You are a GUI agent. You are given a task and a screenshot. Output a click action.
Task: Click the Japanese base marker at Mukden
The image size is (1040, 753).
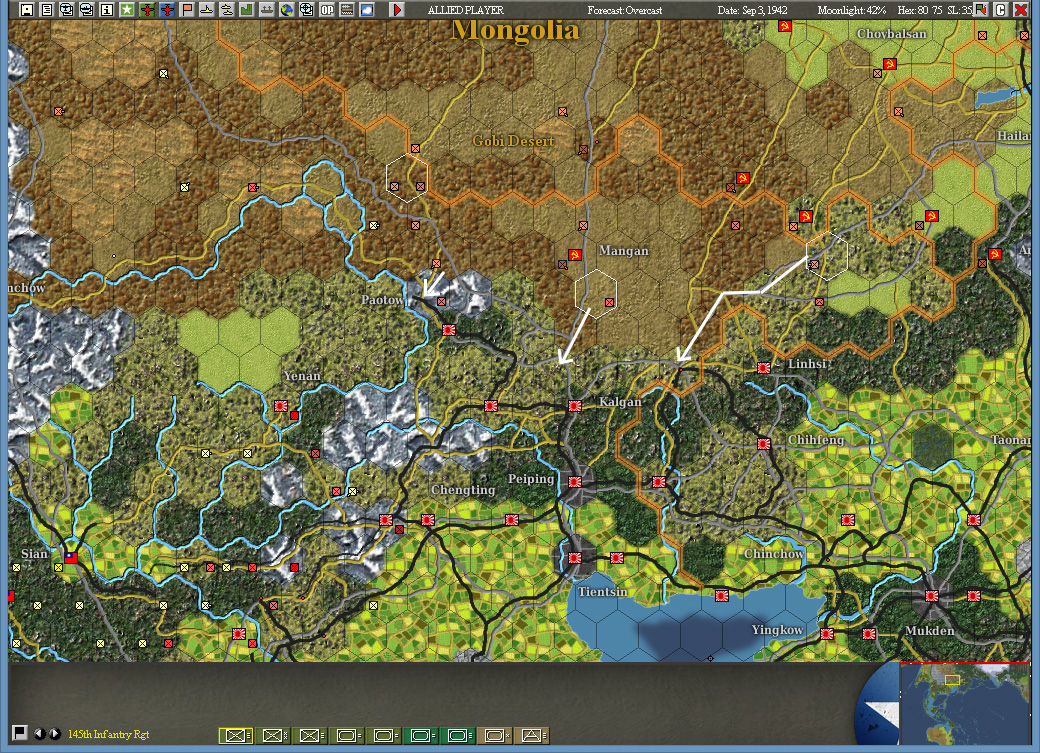pos(932,596)
